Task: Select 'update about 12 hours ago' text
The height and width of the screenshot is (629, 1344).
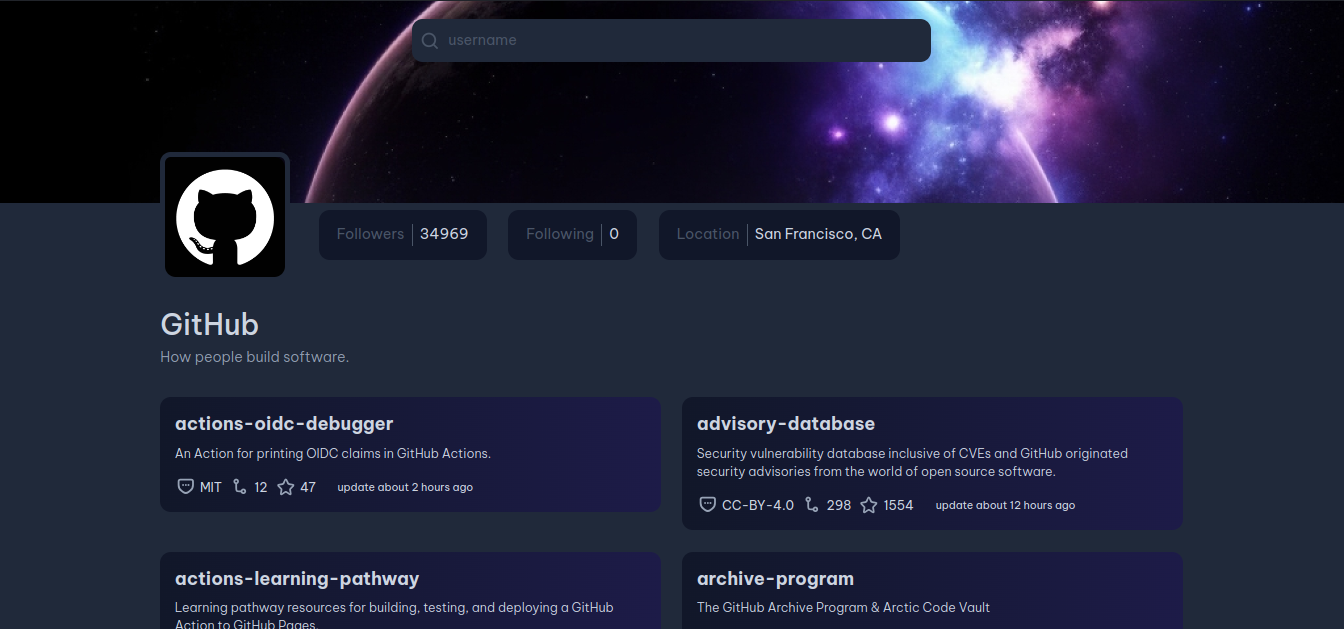Action: 1005,506
